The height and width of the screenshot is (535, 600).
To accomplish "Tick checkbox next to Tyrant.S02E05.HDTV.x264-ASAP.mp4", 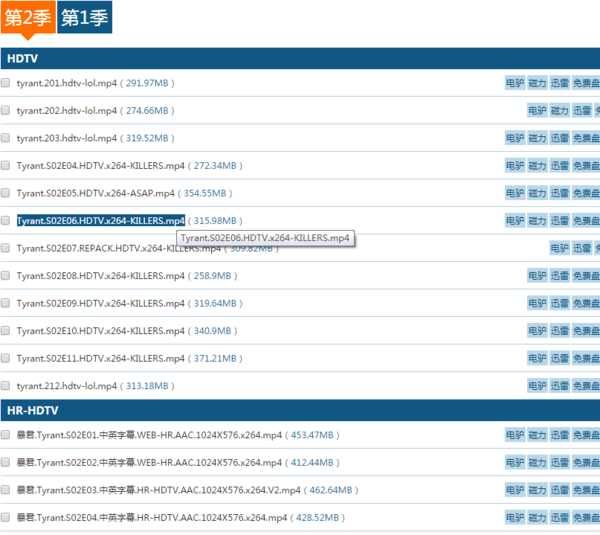I will pos(6,193).
